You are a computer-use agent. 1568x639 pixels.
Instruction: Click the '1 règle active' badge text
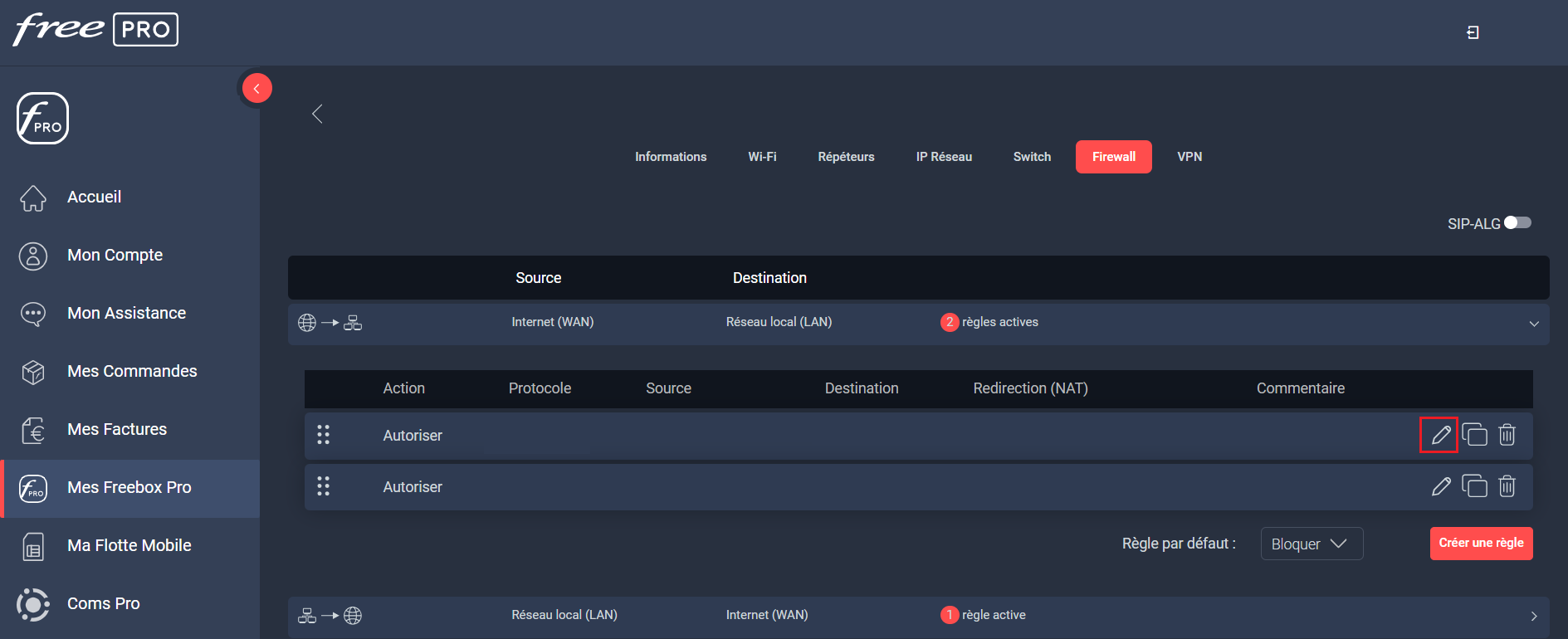click(983, 615)
